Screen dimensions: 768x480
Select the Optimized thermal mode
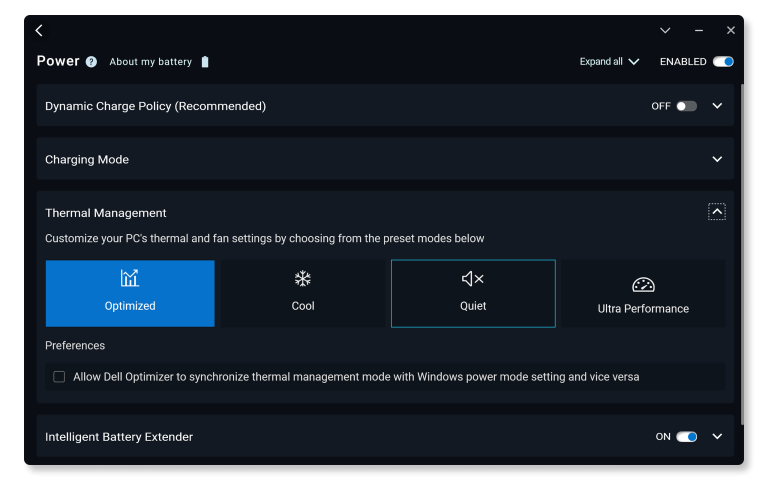click(130, 293)
